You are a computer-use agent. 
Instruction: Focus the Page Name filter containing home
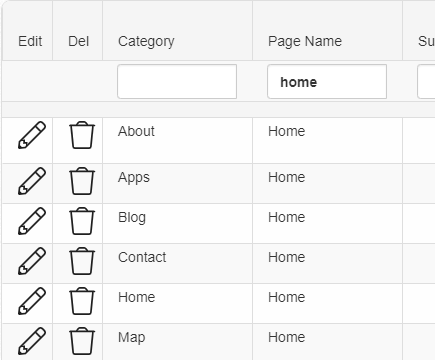click(x=327, y=82)
